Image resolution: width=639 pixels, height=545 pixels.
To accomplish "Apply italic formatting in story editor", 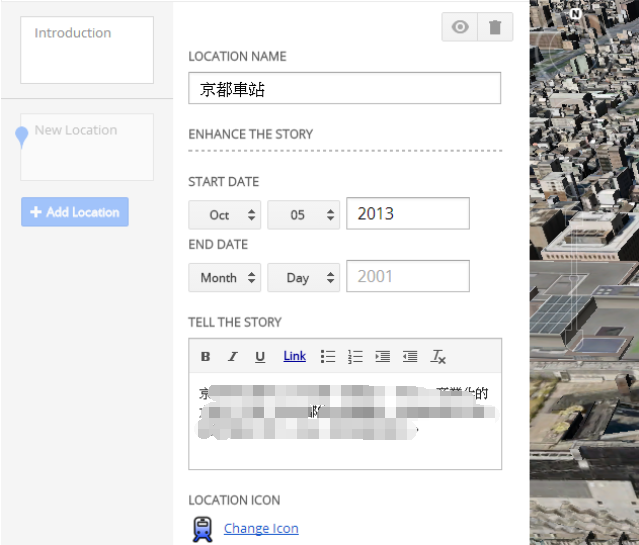I will click(x=232, y=356).
